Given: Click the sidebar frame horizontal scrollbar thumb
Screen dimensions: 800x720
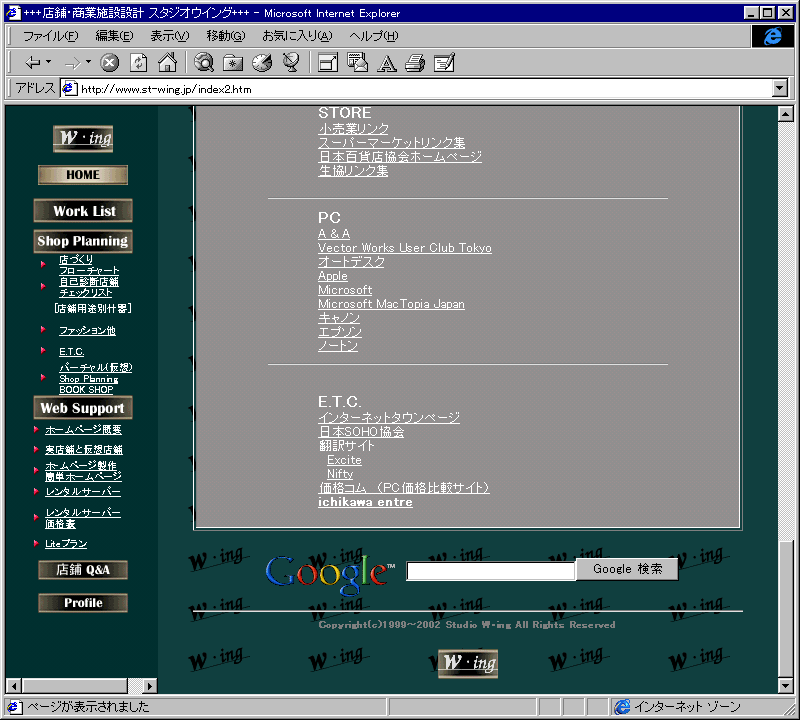Looking at the screenshot, I should (74, 686).
